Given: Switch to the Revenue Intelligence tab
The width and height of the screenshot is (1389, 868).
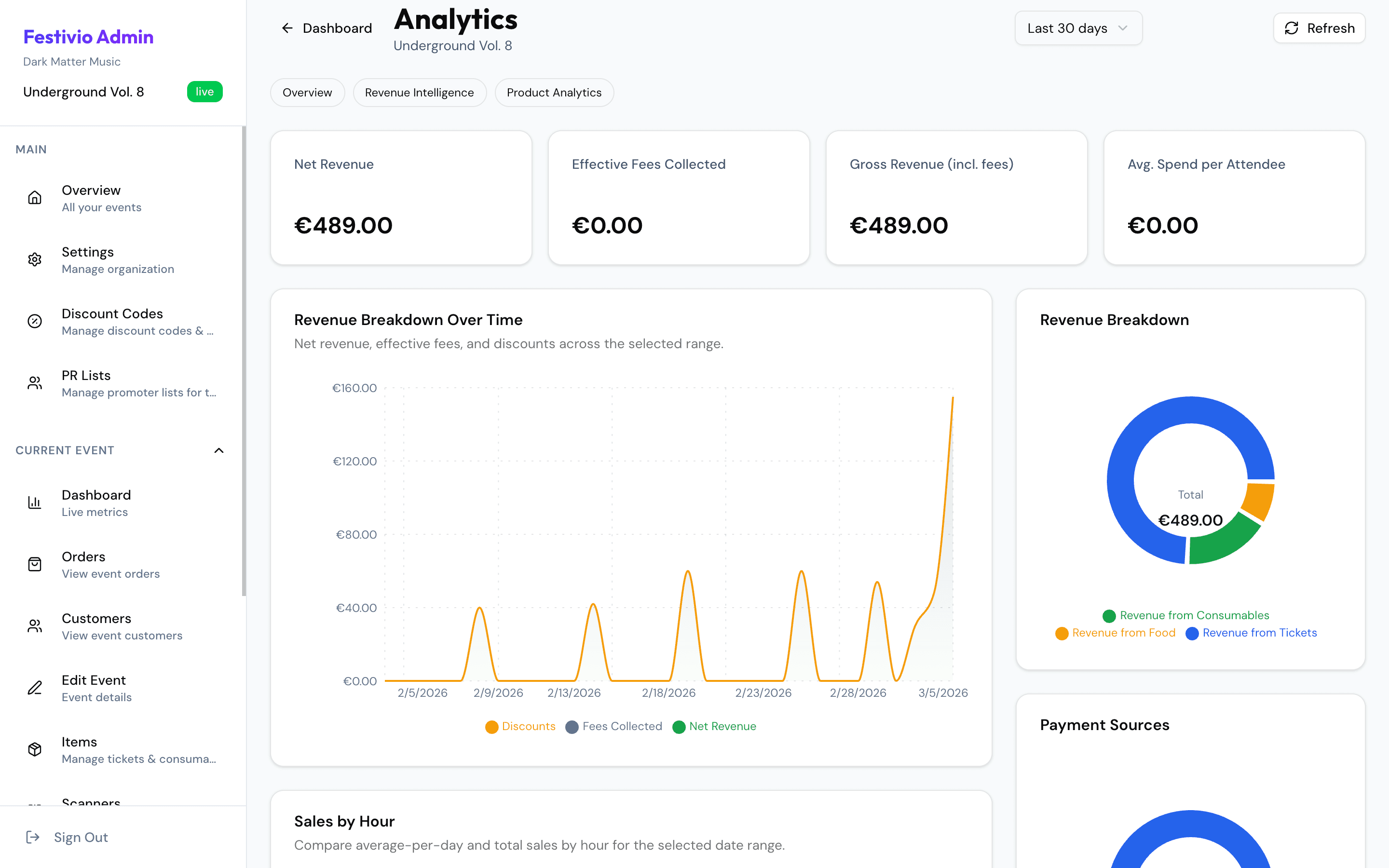Looking at the screenshot, I should pos(420,92).
